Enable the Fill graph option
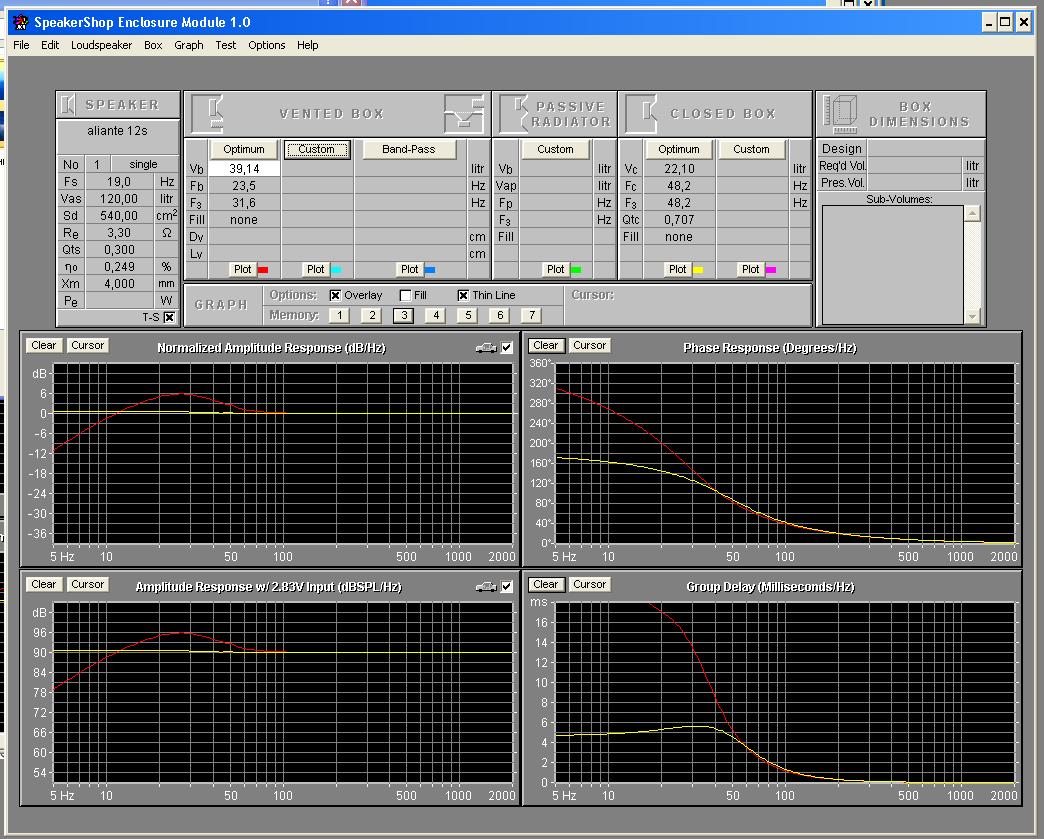This screenshot has height=839, width=1044. (405, 296)
